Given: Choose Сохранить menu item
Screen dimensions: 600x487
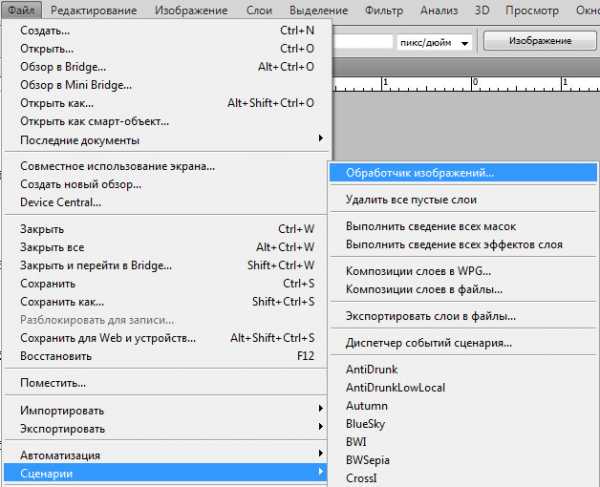Looking at the screenshot, I should [167, 283].
